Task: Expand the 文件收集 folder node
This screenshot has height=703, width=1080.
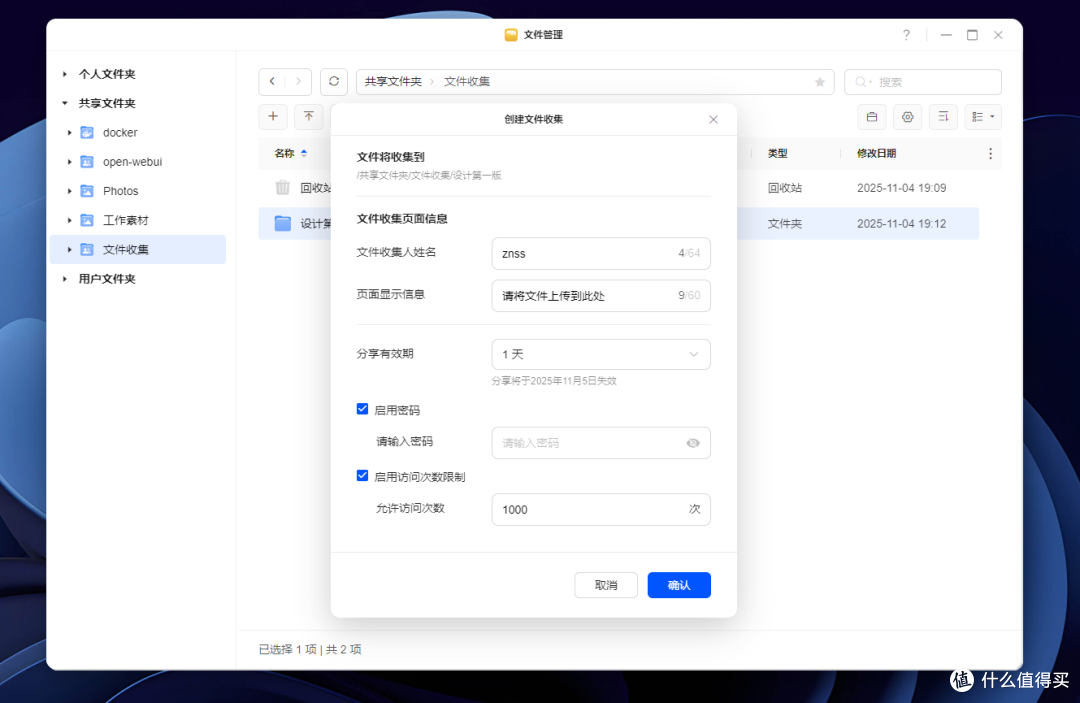Action: pos(70,249)
